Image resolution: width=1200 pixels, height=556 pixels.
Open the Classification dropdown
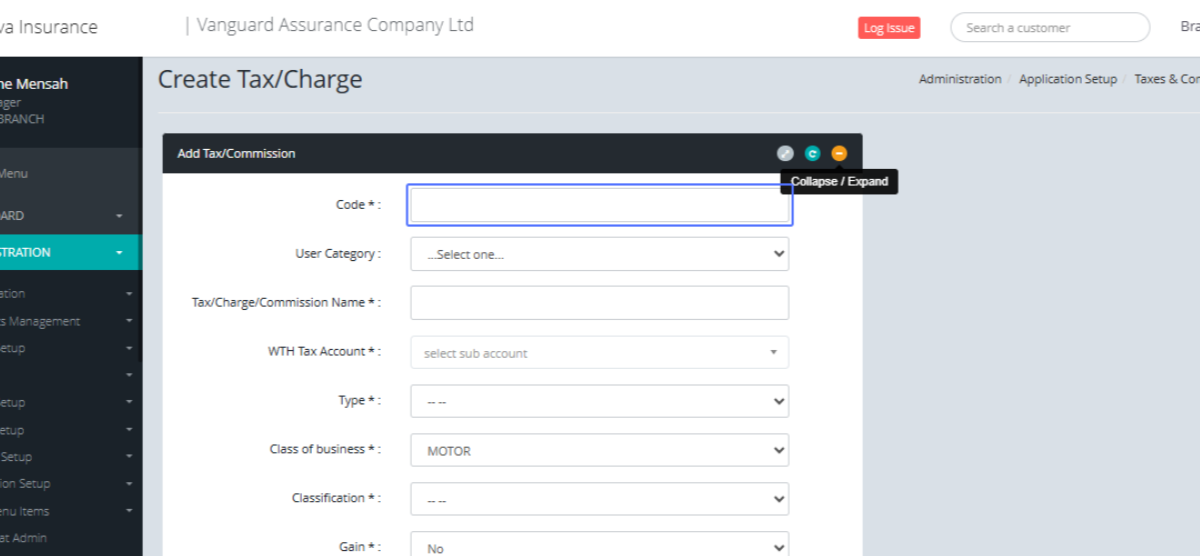click(599, 499)
